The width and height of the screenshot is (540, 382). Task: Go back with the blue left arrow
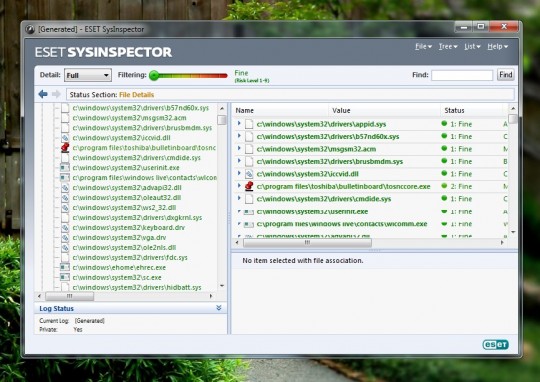pyautogui.click(x=43, y=94)
